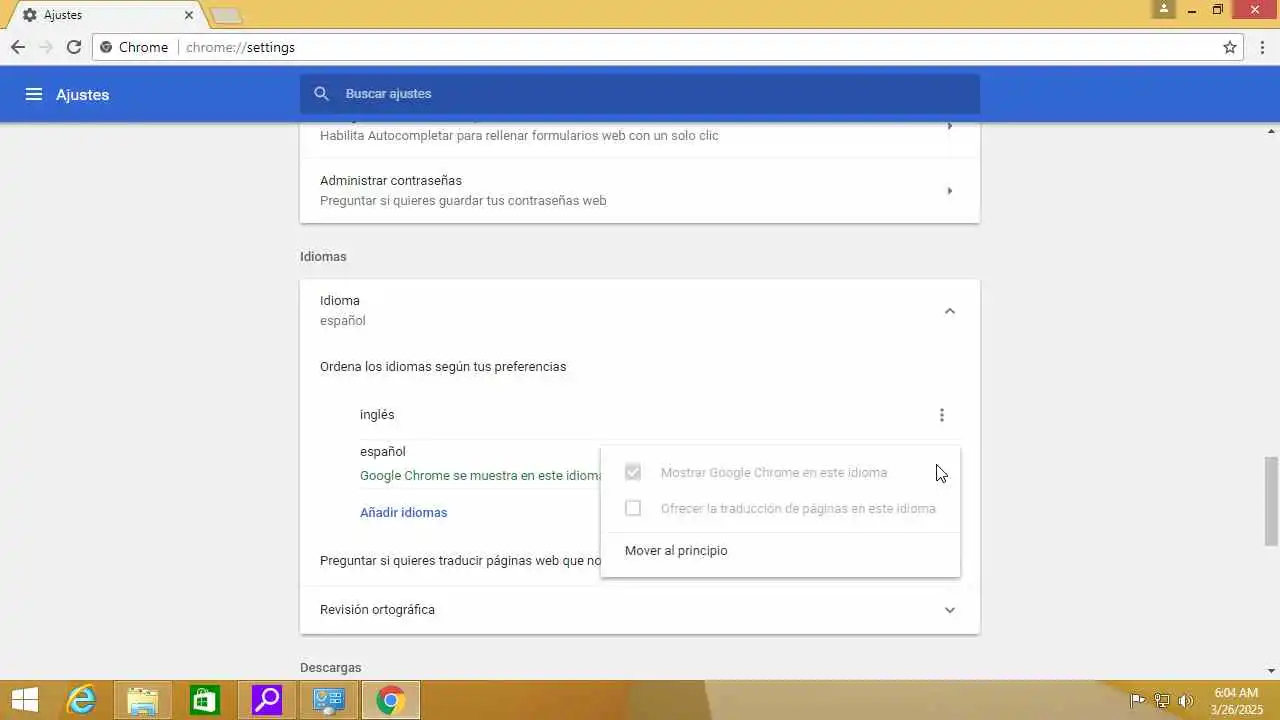Open File Explorer from the taskbar

tap(143, 700)
